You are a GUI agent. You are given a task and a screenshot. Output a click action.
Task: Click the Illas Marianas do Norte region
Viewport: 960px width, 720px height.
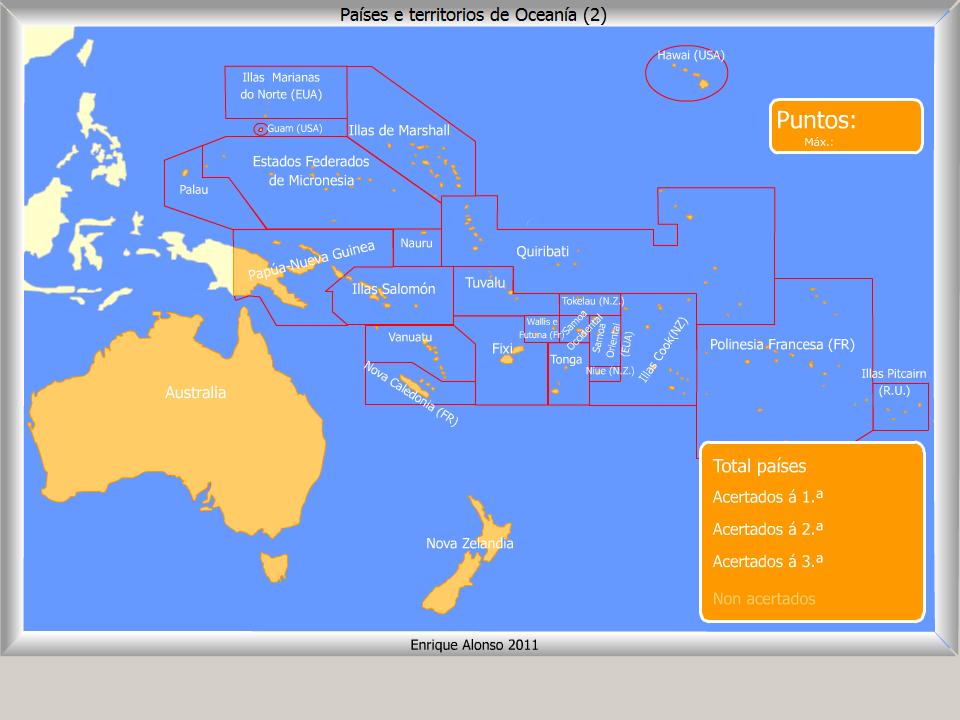click(286, 91)
